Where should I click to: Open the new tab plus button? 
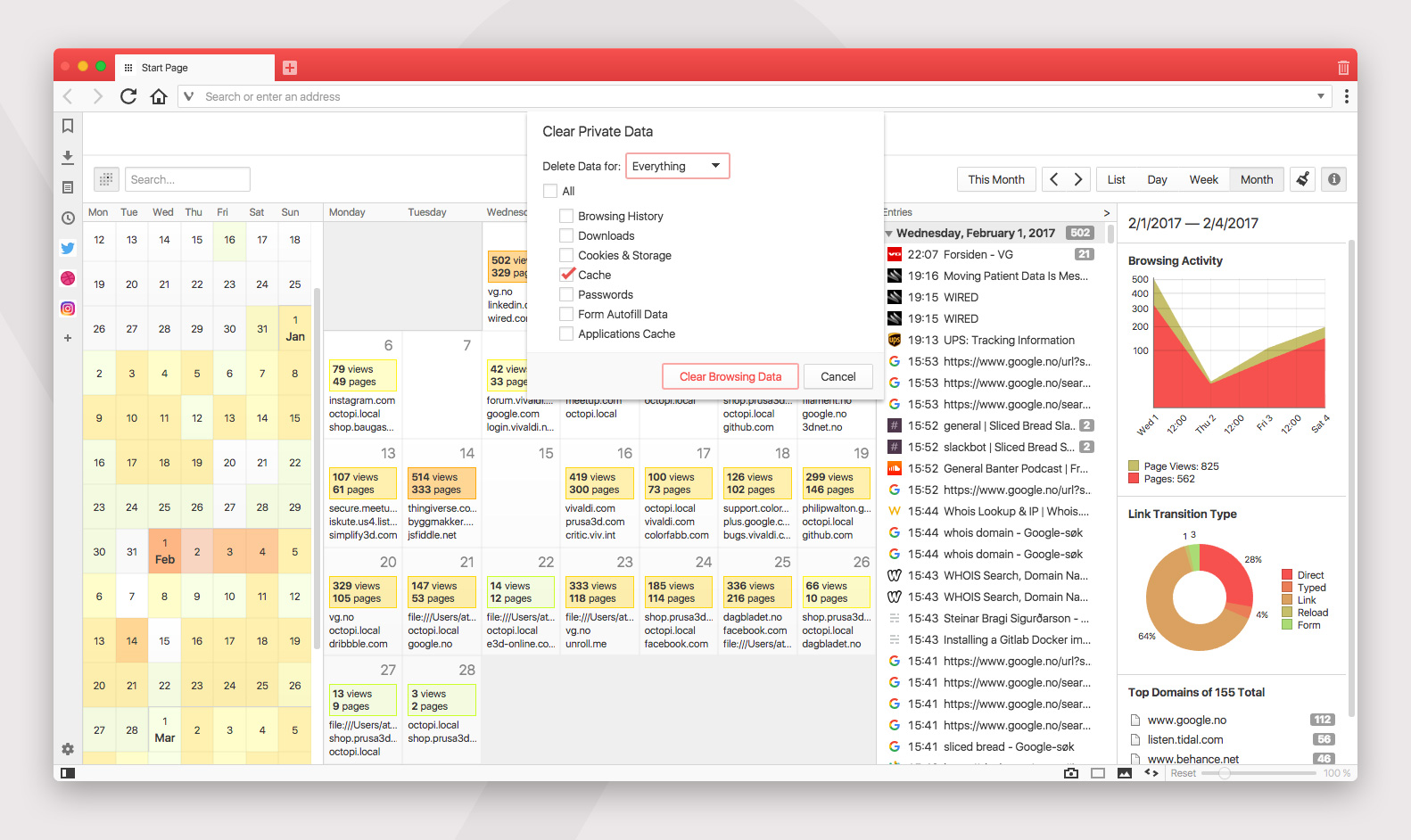point(290,68)
